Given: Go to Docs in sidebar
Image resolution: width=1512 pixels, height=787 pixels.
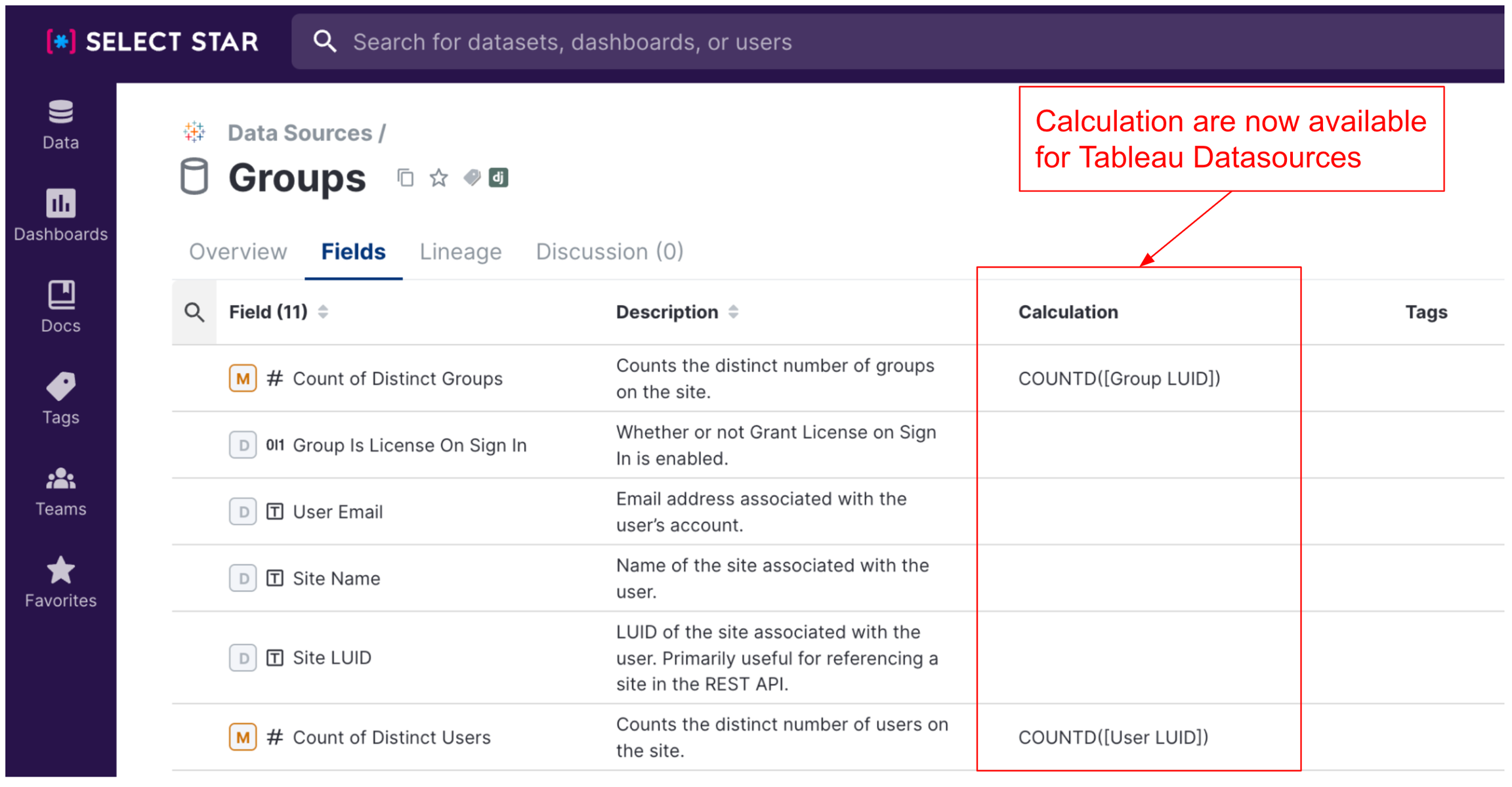Looking at the screenshot, I should point(60,307).
